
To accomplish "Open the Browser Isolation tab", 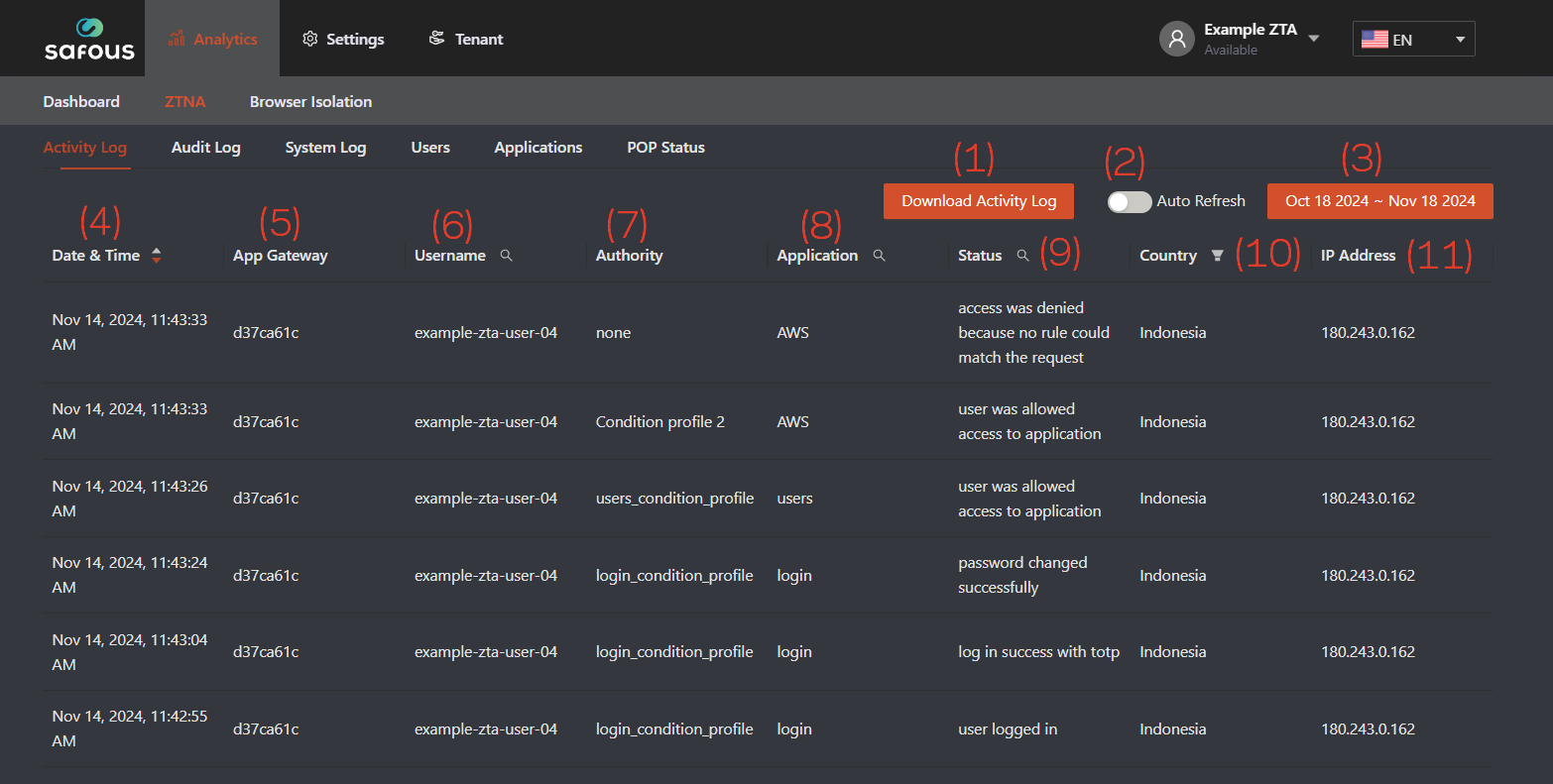I will [310, 101].
